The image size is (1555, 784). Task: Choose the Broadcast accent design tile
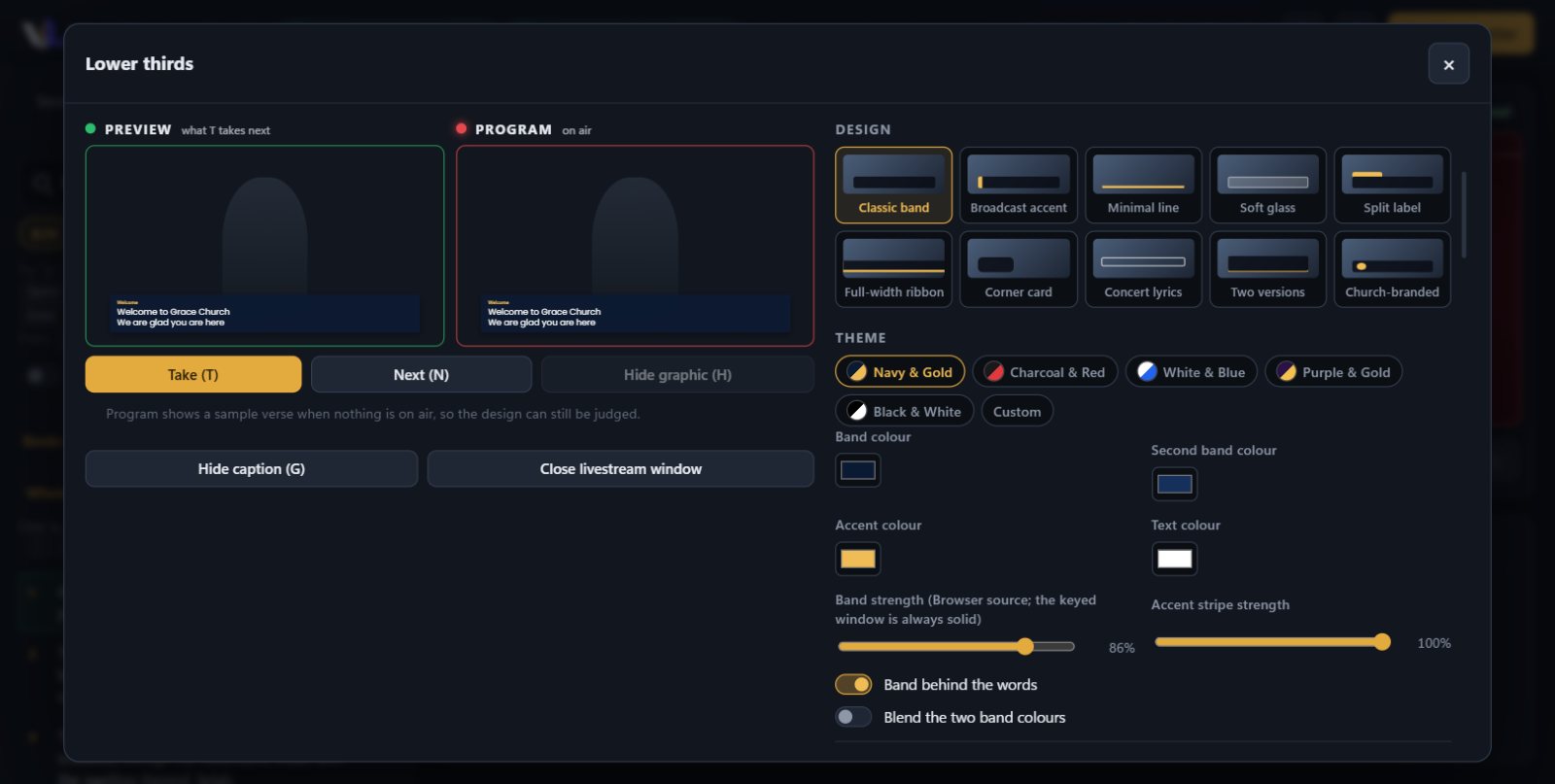pos(1018,186)
